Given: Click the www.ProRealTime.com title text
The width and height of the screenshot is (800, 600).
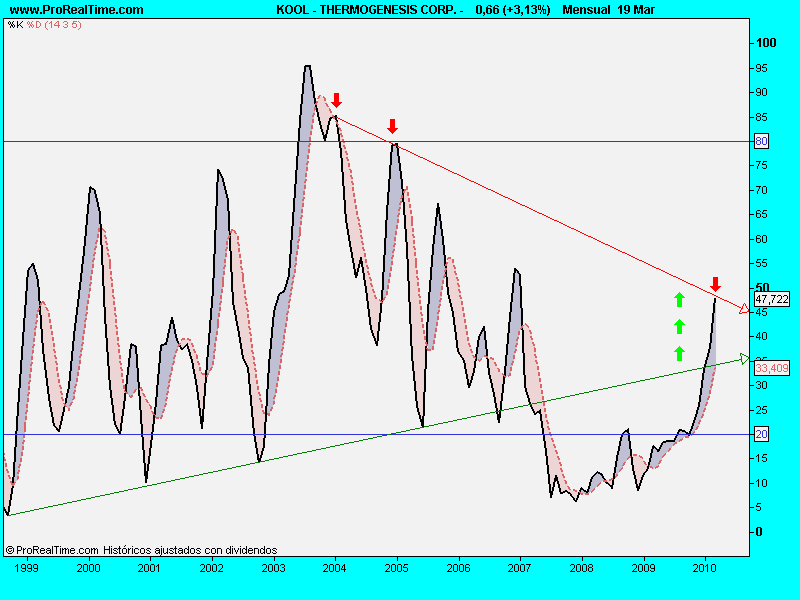Looking at the screenshot, I should point(77,10).
